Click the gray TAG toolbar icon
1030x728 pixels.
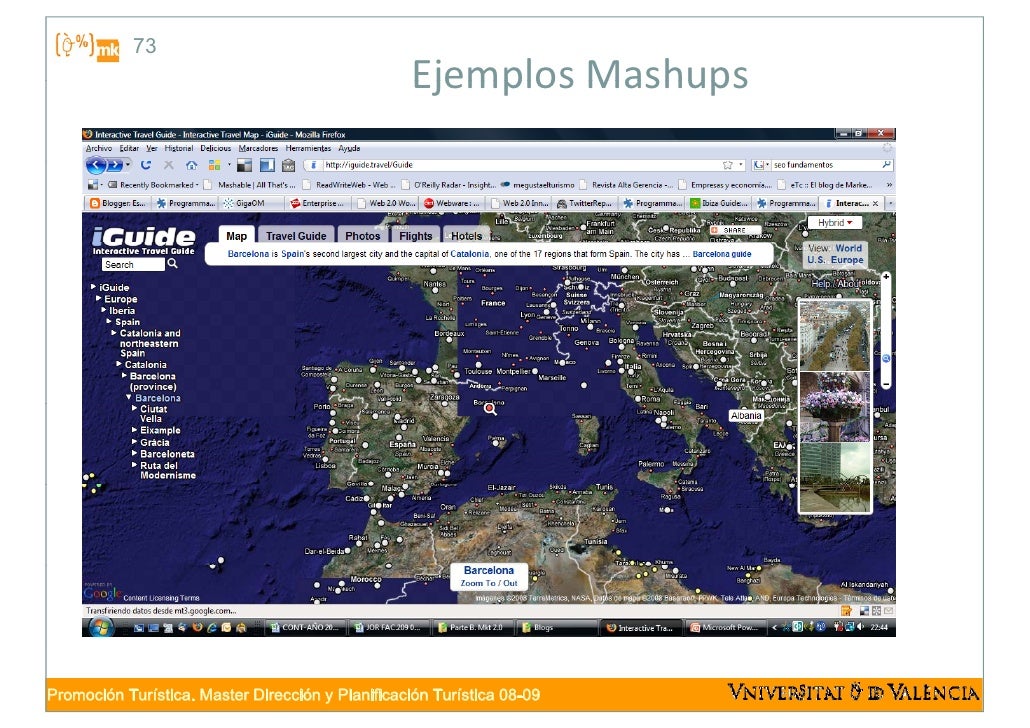pos(288,165)
